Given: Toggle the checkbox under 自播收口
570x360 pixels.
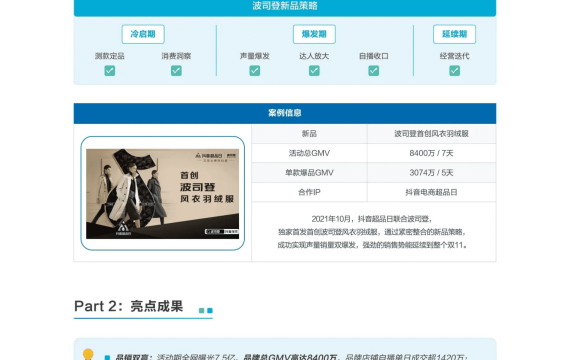Looking at the screenshot, I should coord(374,71).
